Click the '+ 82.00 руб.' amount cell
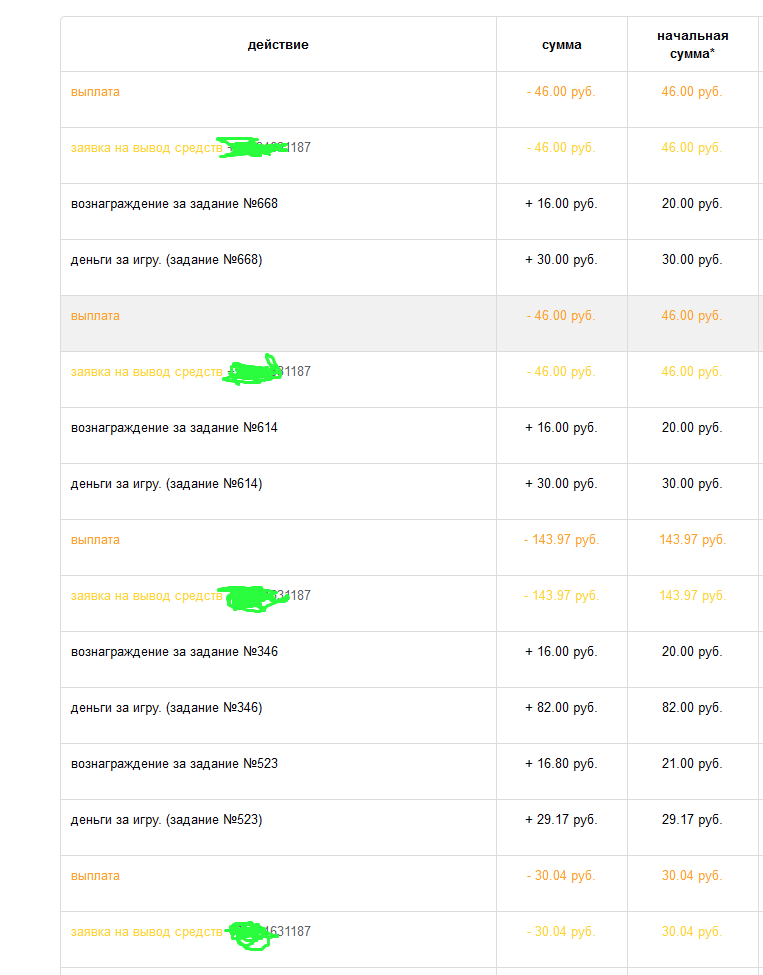This screenshot has height=975, width=763. pyautogui.click(x=562, y=708)
